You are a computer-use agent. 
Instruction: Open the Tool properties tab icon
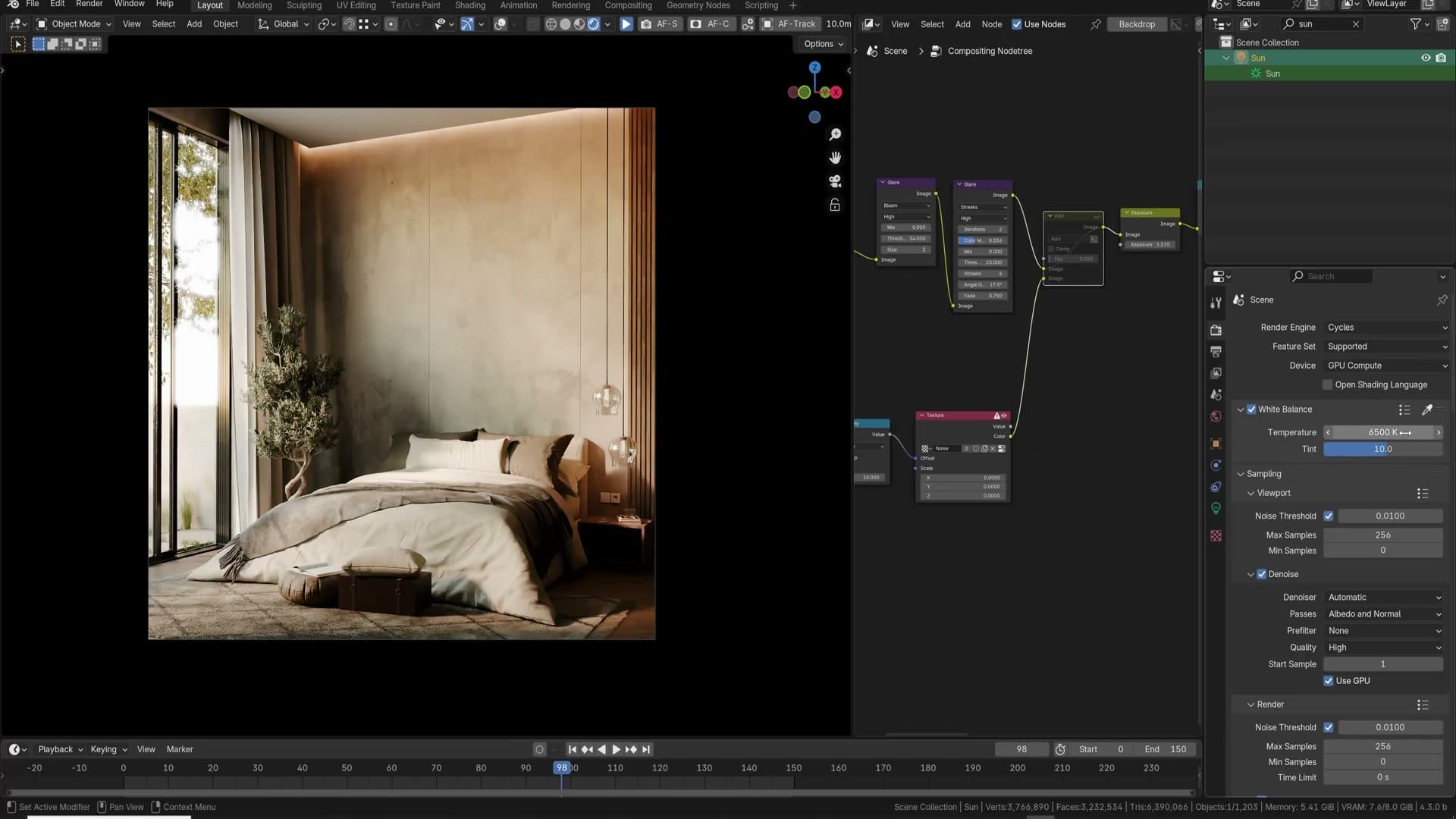(x=1216, y=303)
